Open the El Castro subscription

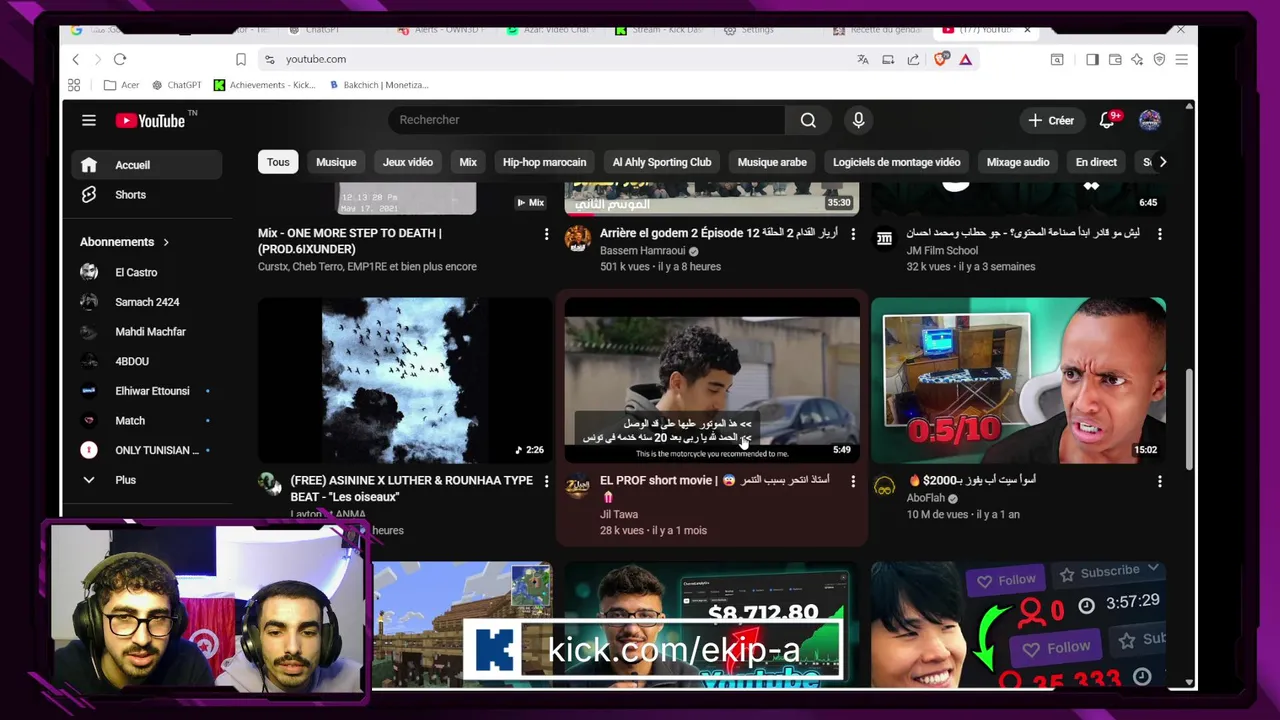click(146, 272)
